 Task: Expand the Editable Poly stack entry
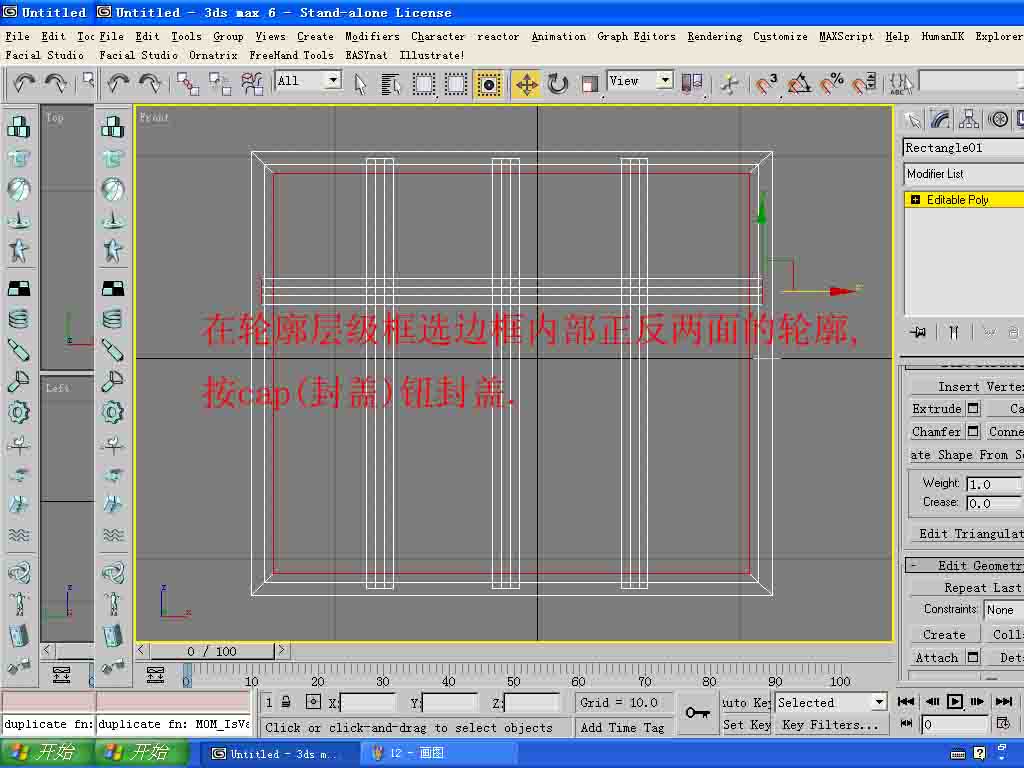[x=915, y=200]
